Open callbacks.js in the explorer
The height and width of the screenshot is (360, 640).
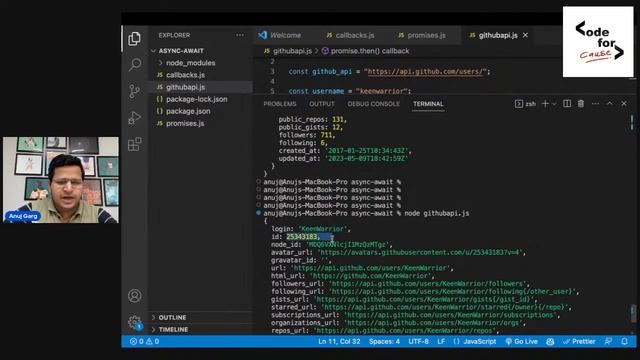point(185,75)
